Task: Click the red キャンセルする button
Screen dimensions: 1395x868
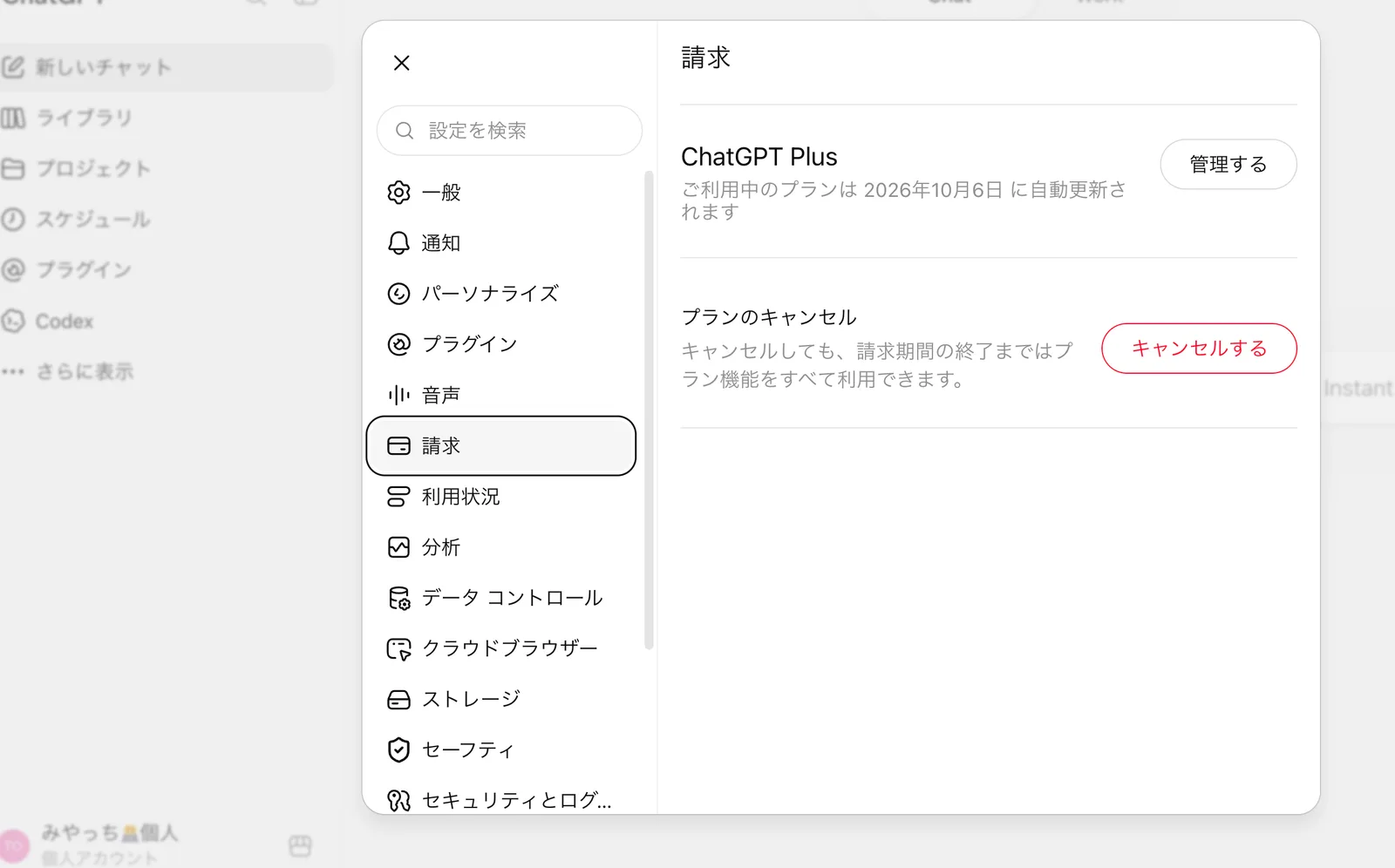Action: [1199, 349]
